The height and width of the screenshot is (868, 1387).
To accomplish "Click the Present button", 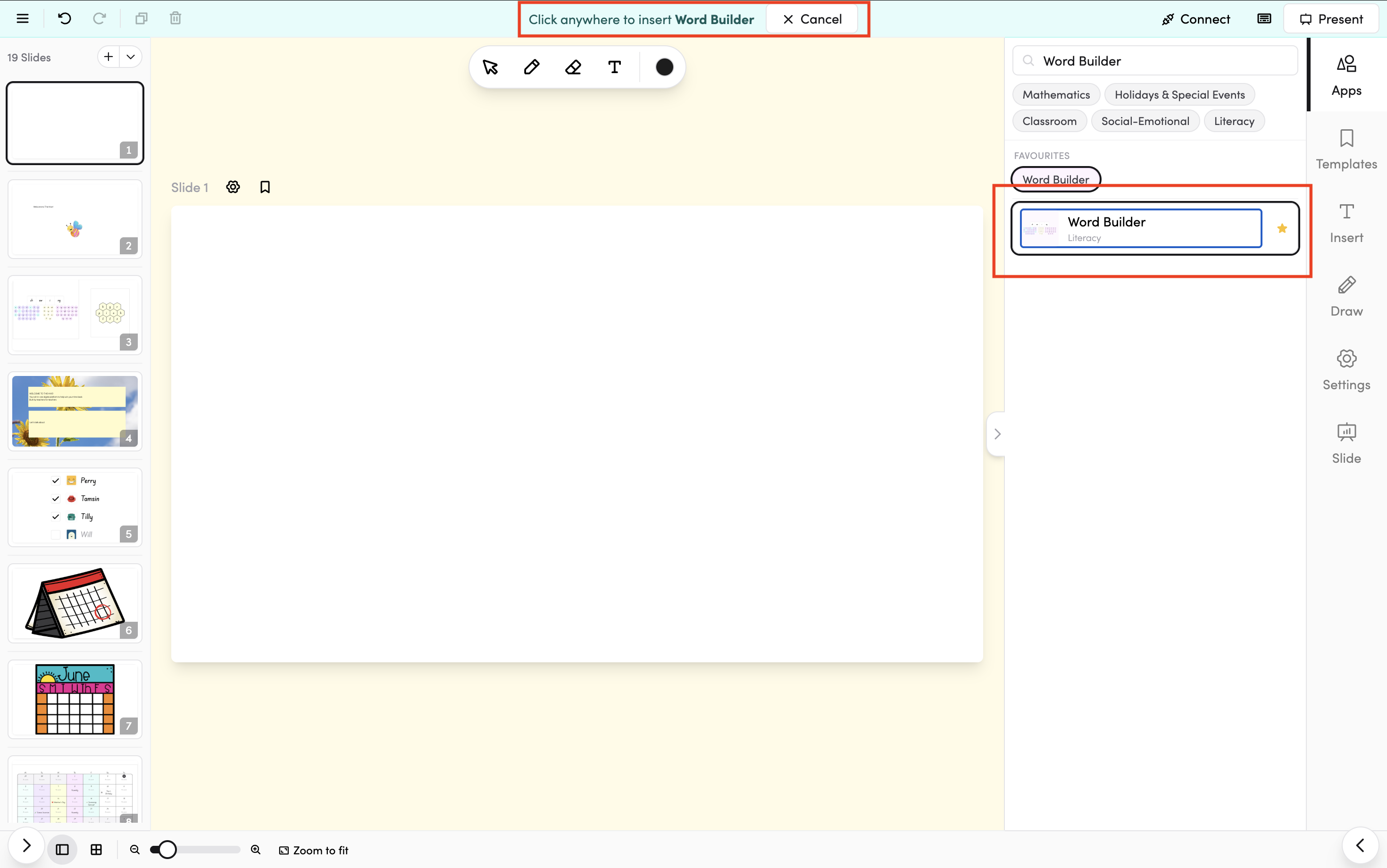I will tap(1330, 19).
